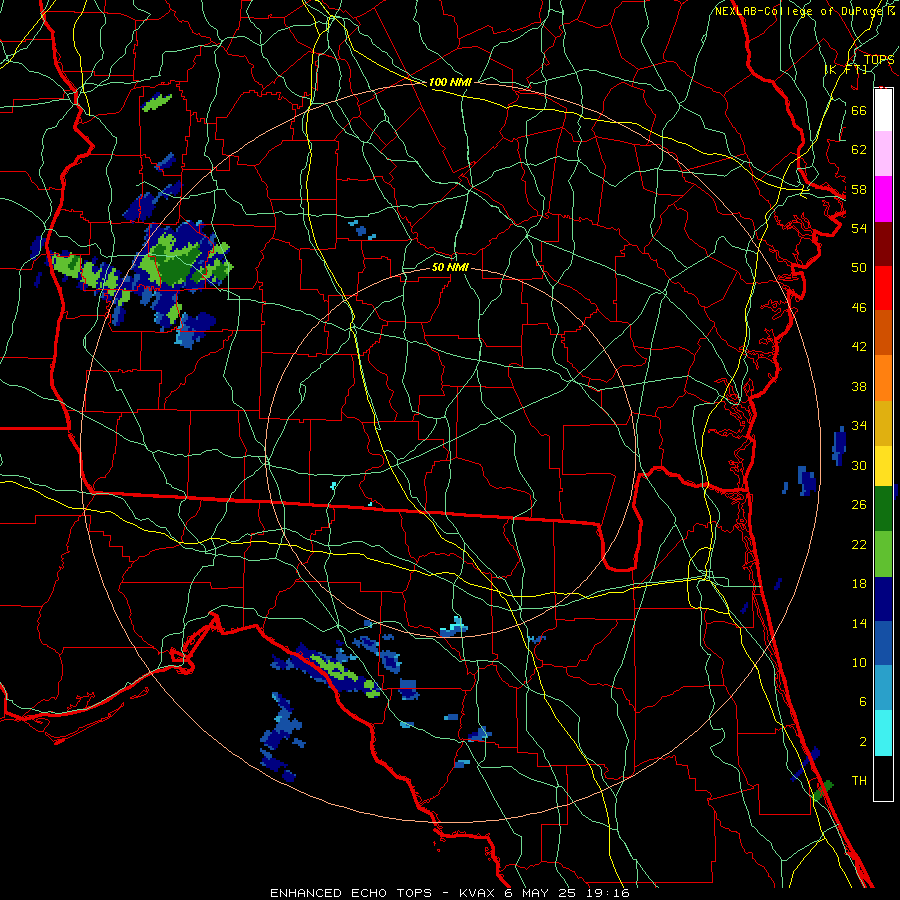Click the '2' legend value
Screen dimensions: 900x900
click(x=862, y=742)
